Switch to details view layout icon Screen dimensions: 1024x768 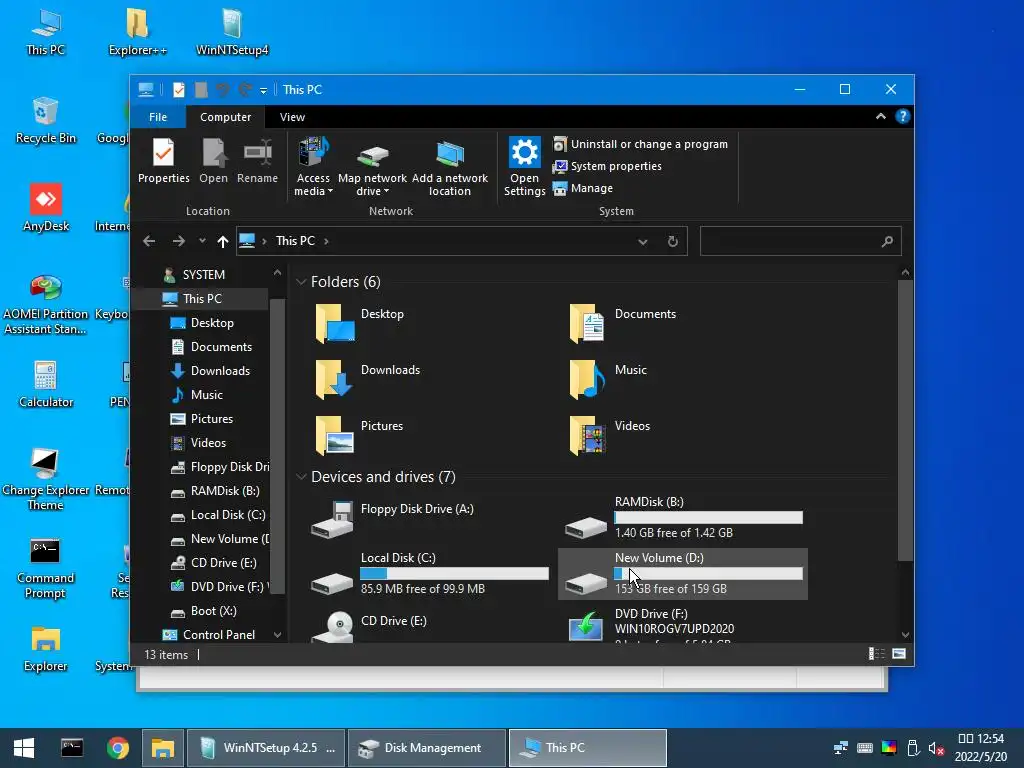pyautogui.click(x=876, y=654)
